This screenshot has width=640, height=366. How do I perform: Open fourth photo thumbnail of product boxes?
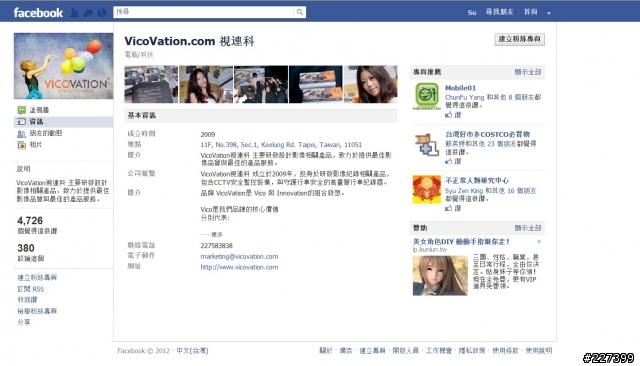[316, 84]
